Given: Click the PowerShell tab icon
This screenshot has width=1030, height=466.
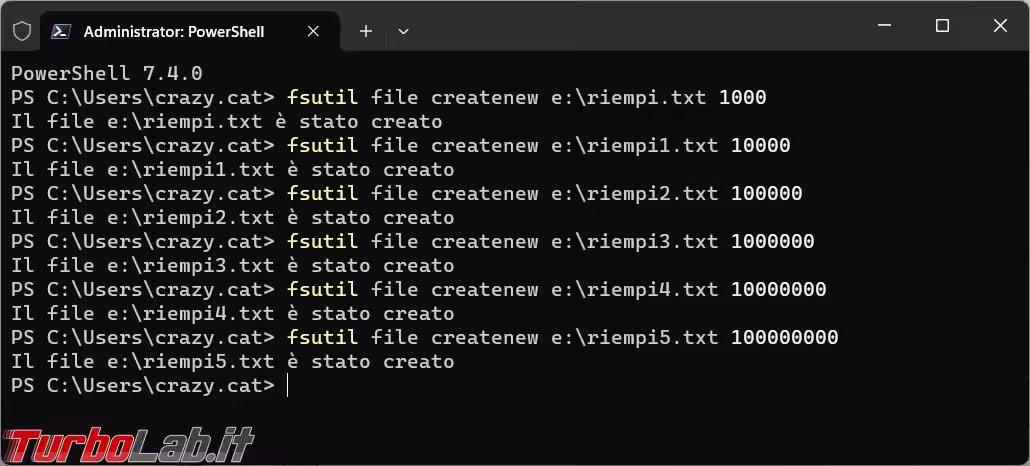Looking at the screenshot, I should click(61, 31).
